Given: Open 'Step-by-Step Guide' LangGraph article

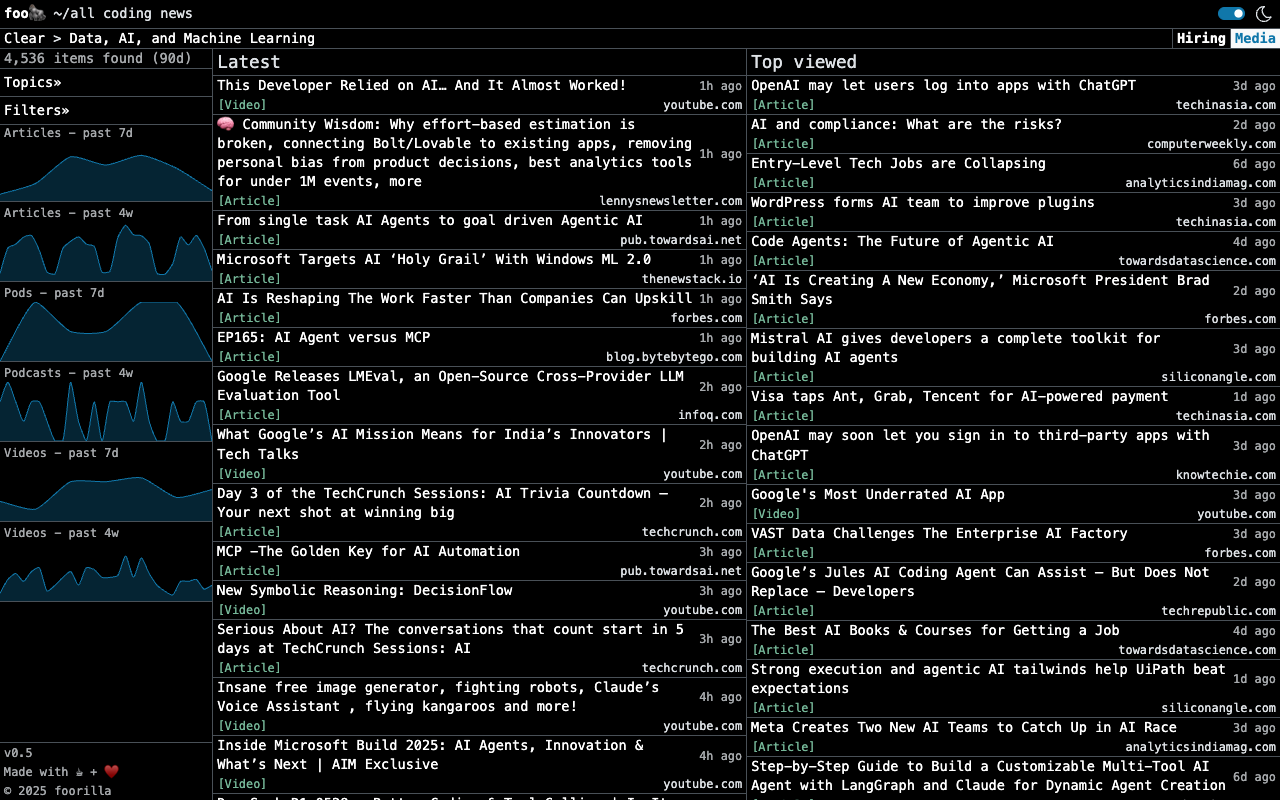Looking at the screenshot, I should tap(988, 776).
